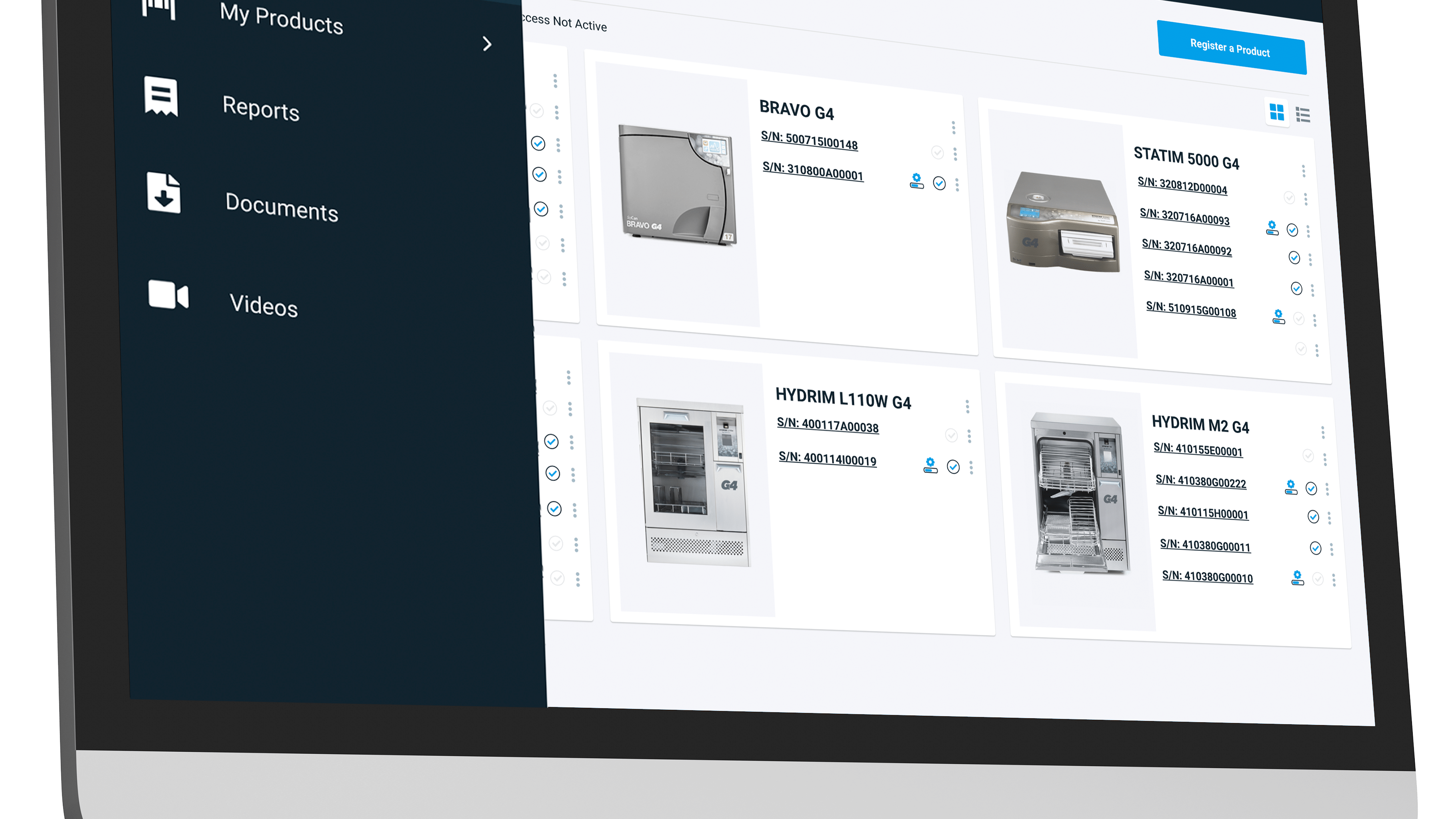Viewport: 1456px width, 819px height.
Task: Click the STATIM 5000 G4 title
Action: tap(1186, 158)
